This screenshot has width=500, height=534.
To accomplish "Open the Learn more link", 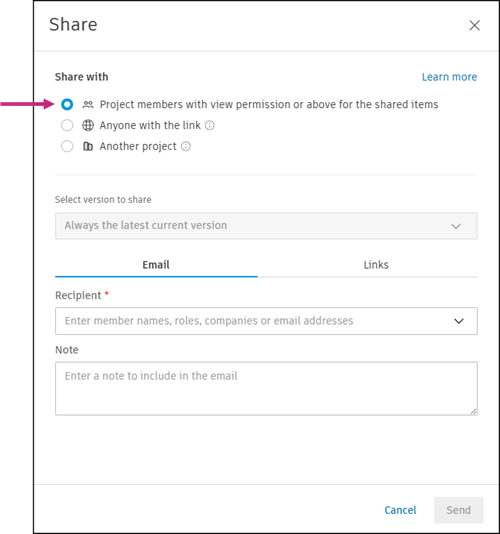I will 449,77.
